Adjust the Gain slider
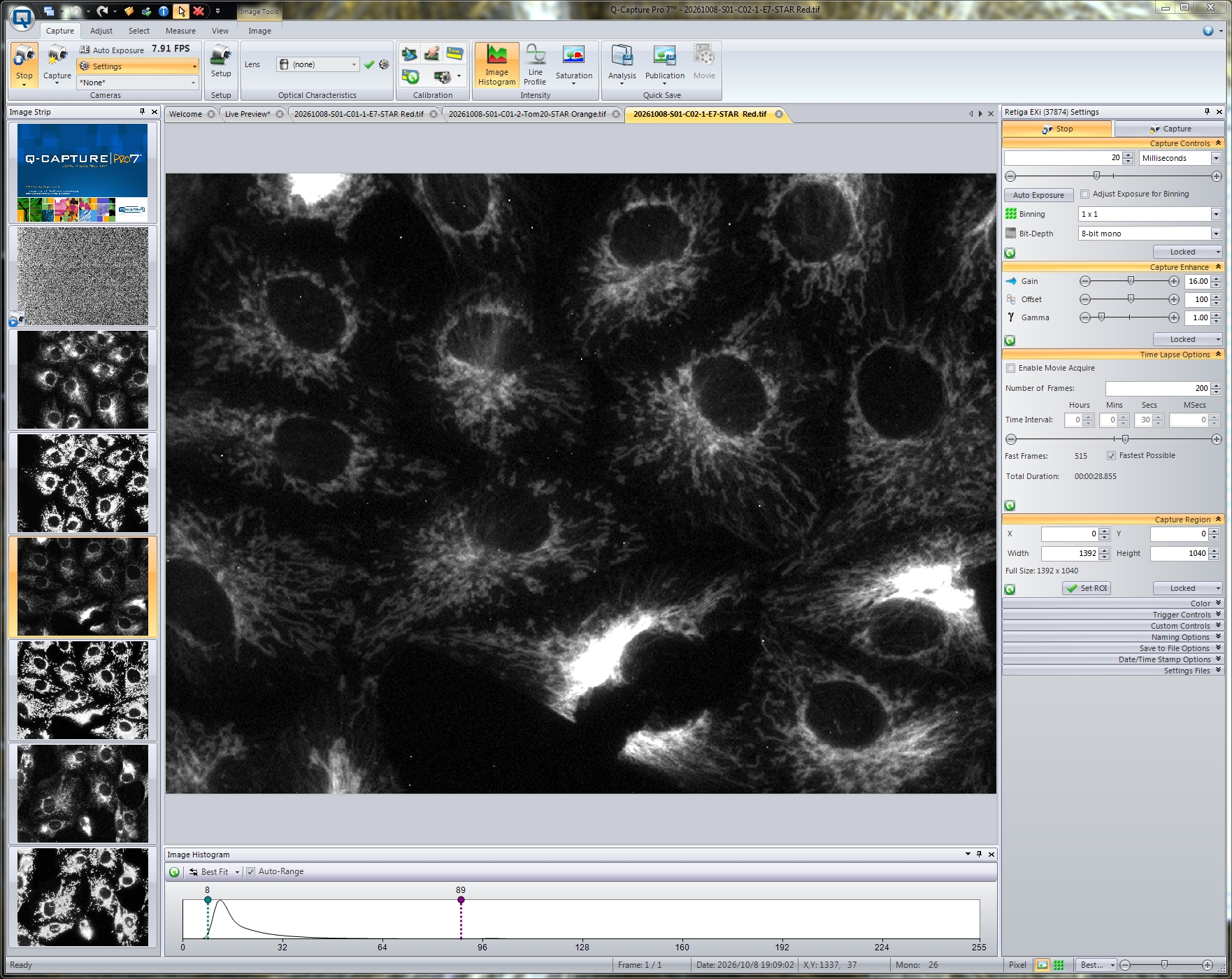This screenshot has height=979, width=1232. [1129, 281]
